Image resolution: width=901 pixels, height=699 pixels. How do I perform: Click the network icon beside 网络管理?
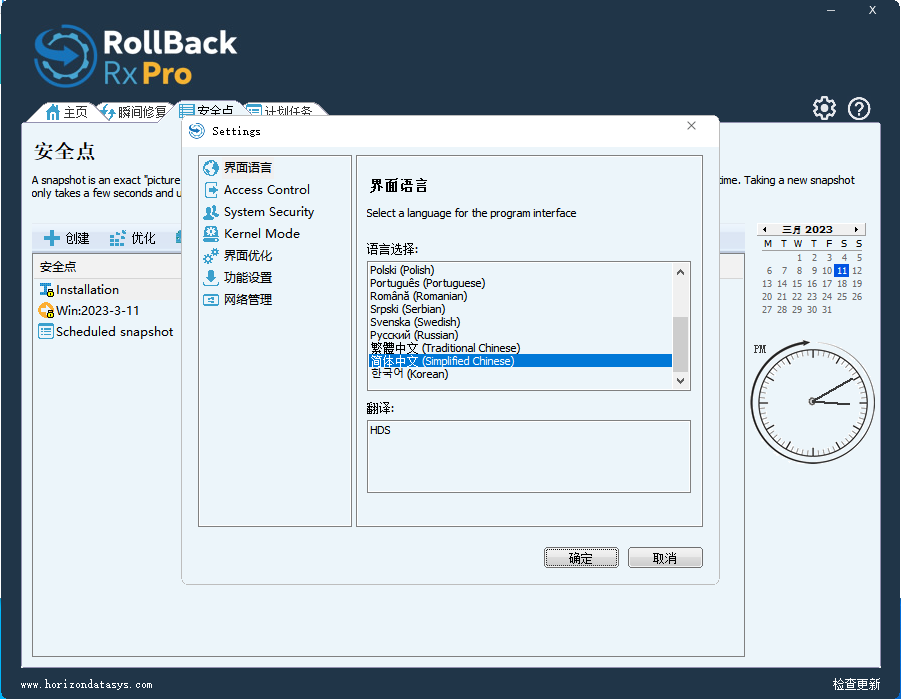pos(211,299)
